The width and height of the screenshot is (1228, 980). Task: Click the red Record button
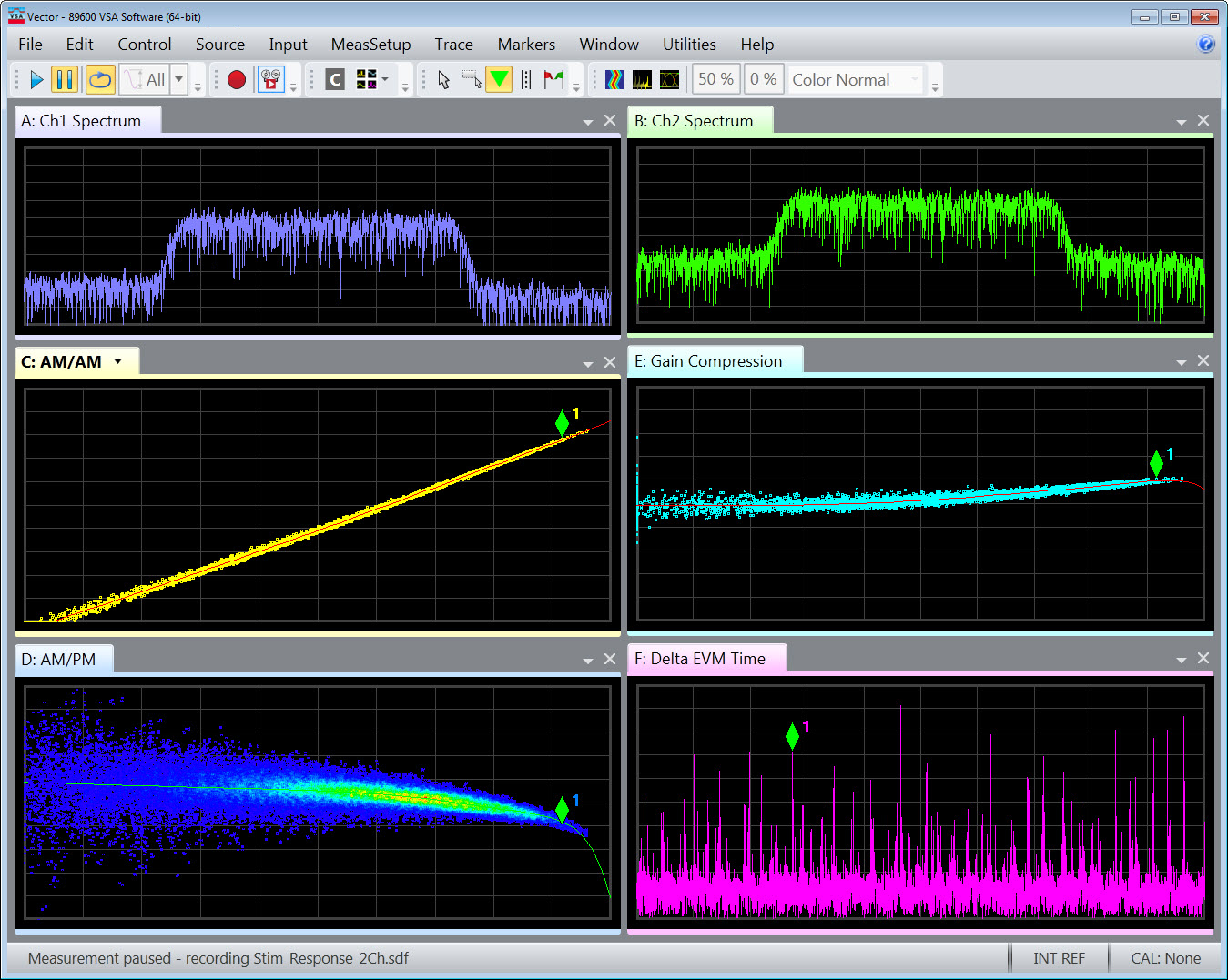coord(236,79)
